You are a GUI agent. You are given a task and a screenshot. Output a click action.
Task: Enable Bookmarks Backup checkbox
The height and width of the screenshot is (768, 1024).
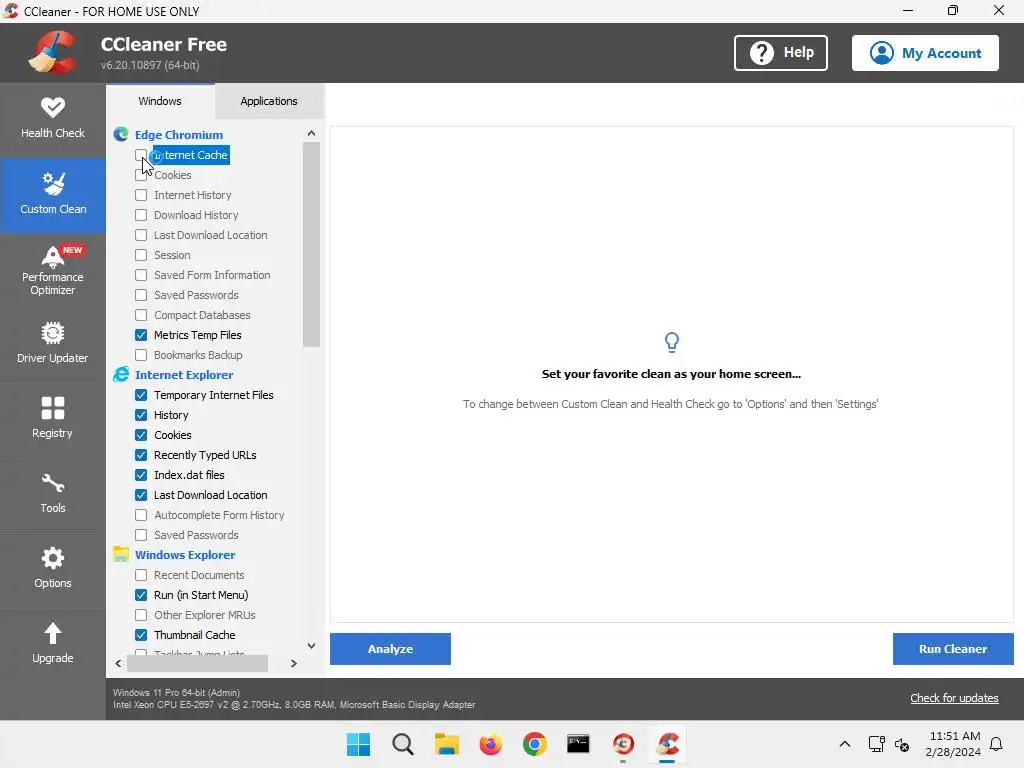141,355
